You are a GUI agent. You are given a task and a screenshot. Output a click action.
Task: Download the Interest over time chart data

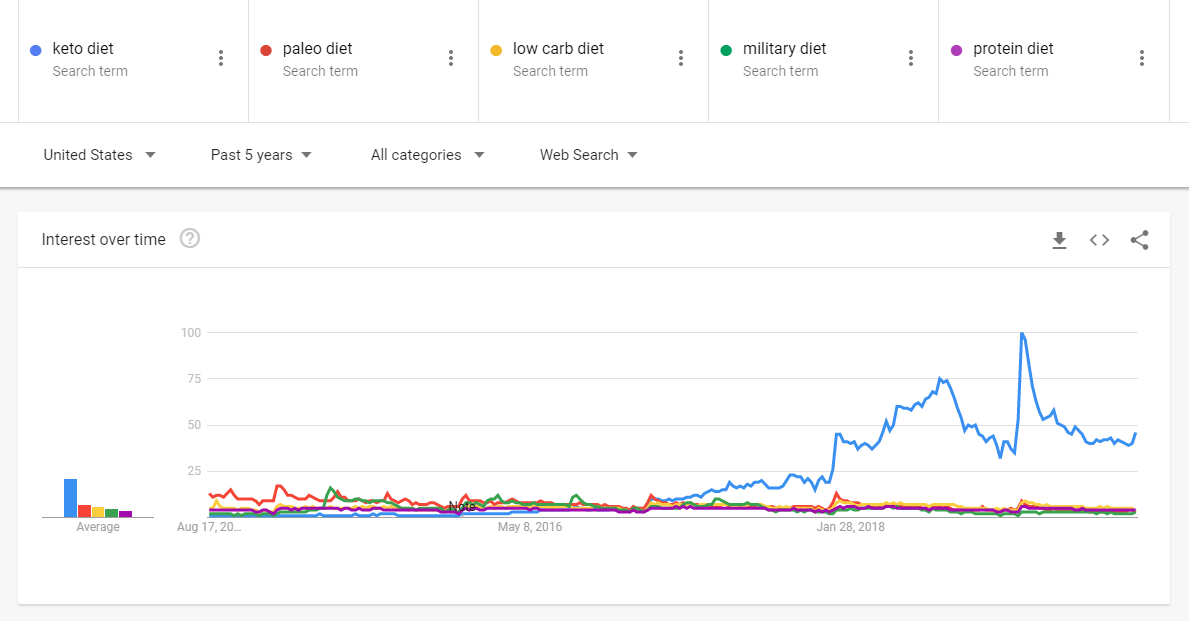pyautogui.click(x=1059, y=240)
